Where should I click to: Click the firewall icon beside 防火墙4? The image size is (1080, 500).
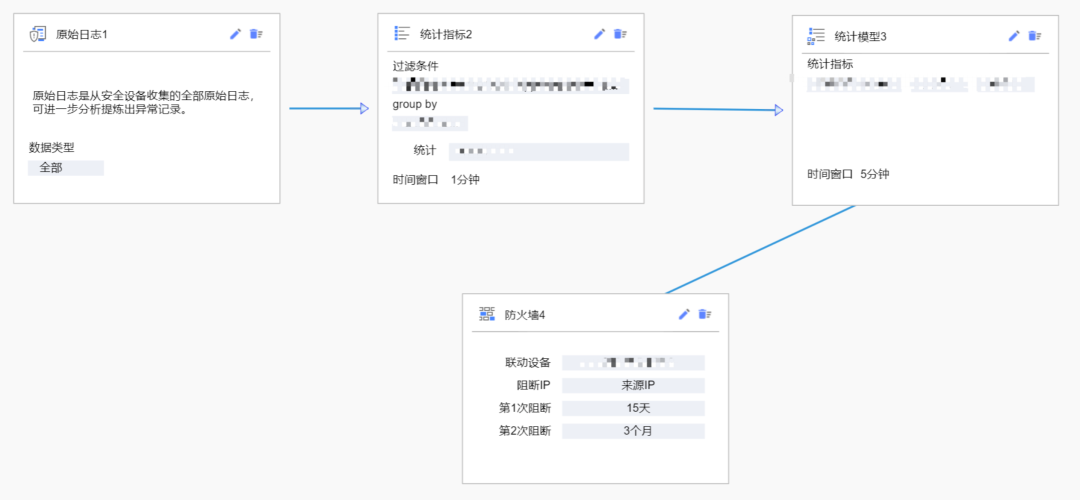[487, 314]
